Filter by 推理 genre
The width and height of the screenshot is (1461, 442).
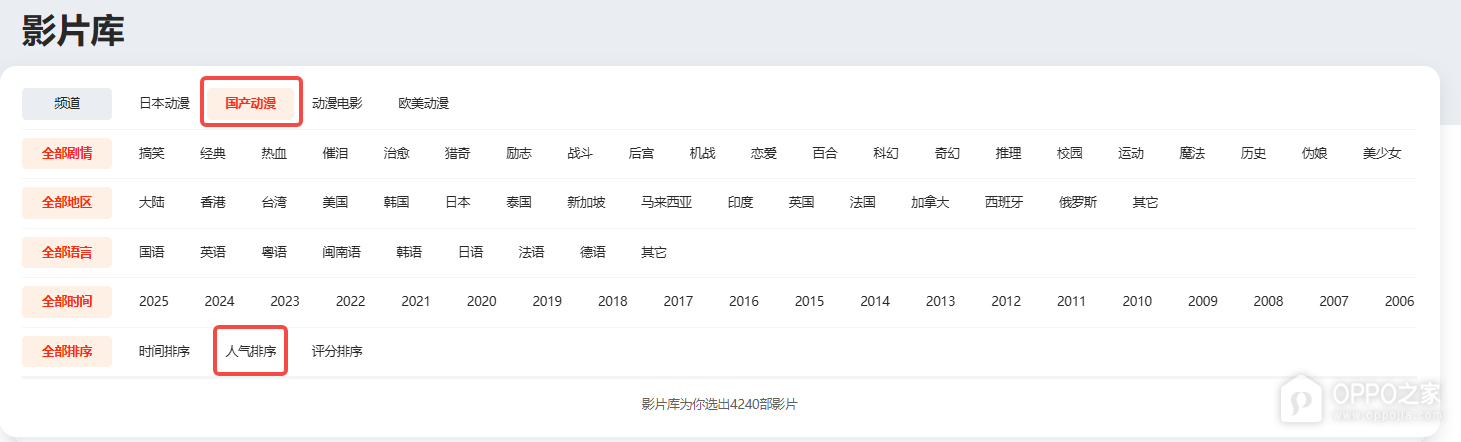1009,153
